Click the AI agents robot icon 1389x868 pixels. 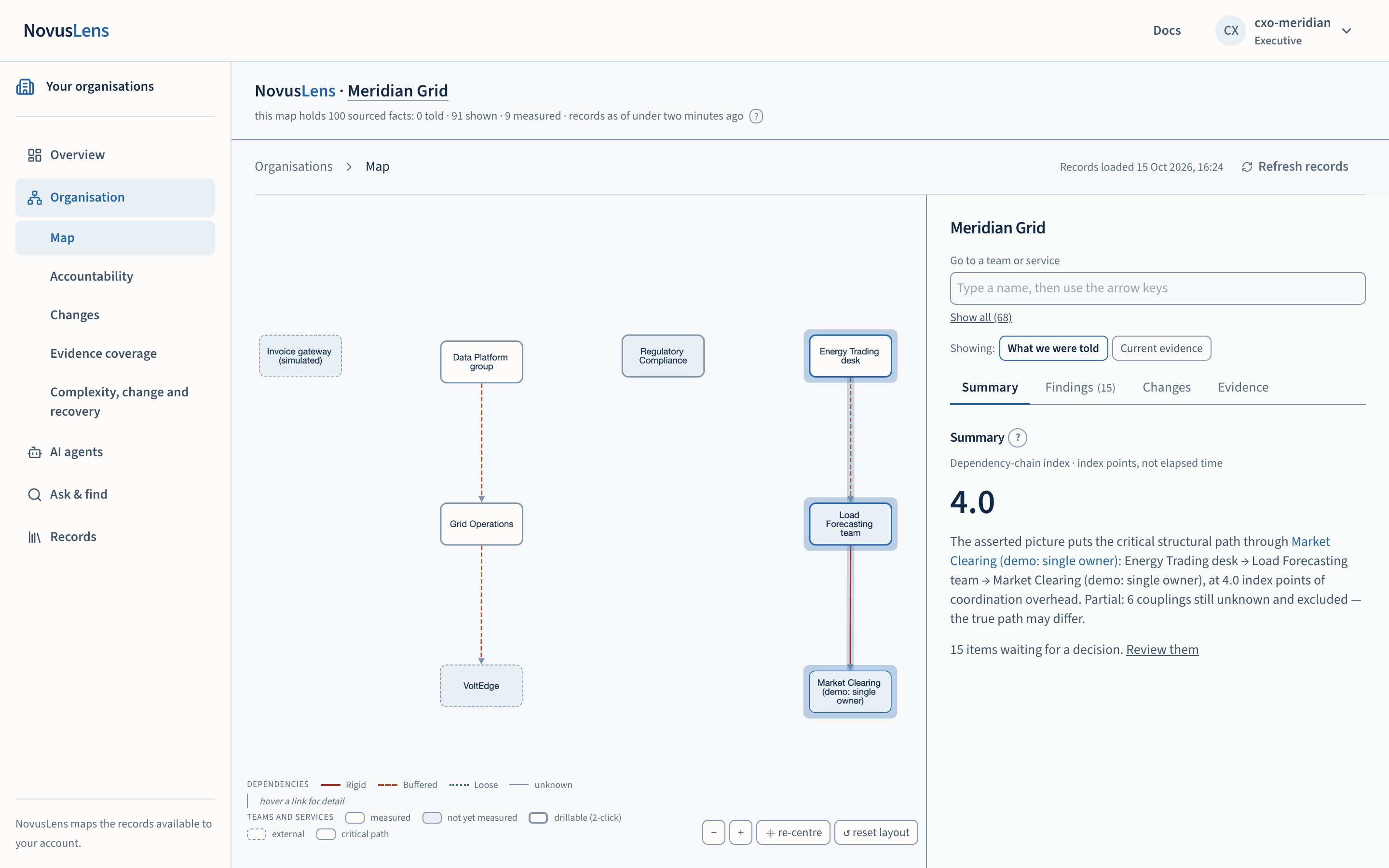34,452
